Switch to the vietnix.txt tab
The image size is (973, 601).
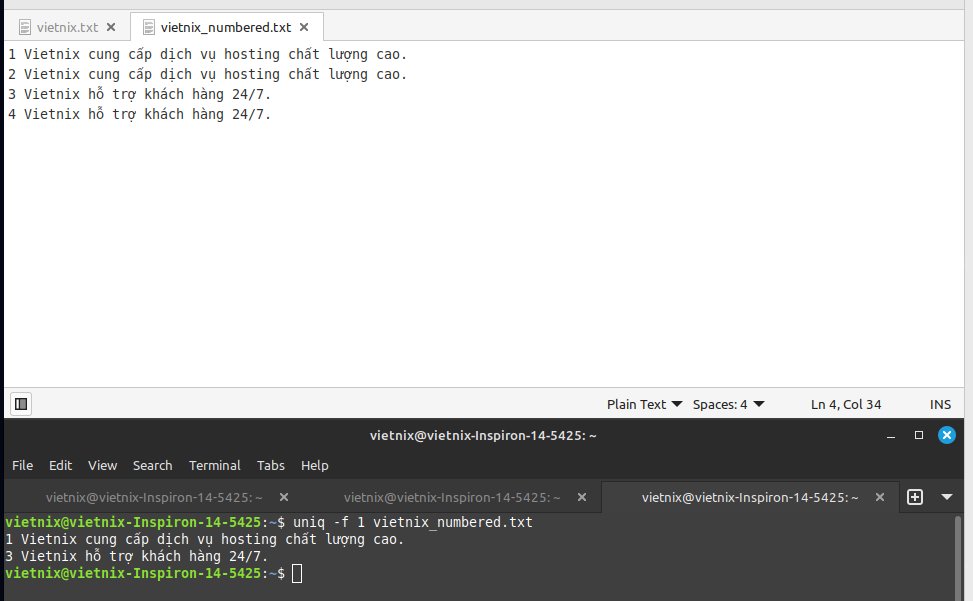coord(66,27)
